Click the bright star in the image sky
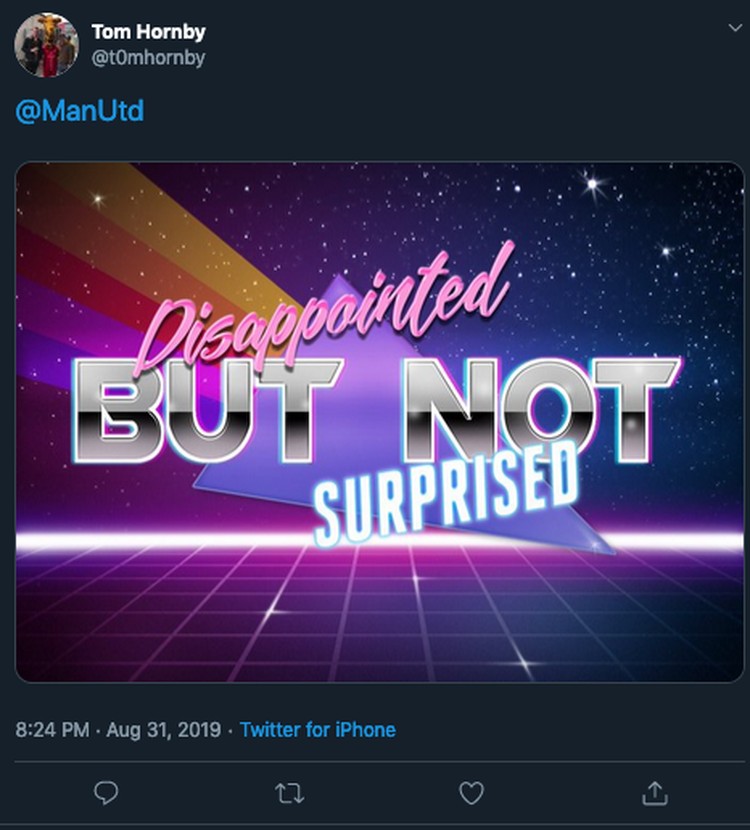 click(593, 184)
